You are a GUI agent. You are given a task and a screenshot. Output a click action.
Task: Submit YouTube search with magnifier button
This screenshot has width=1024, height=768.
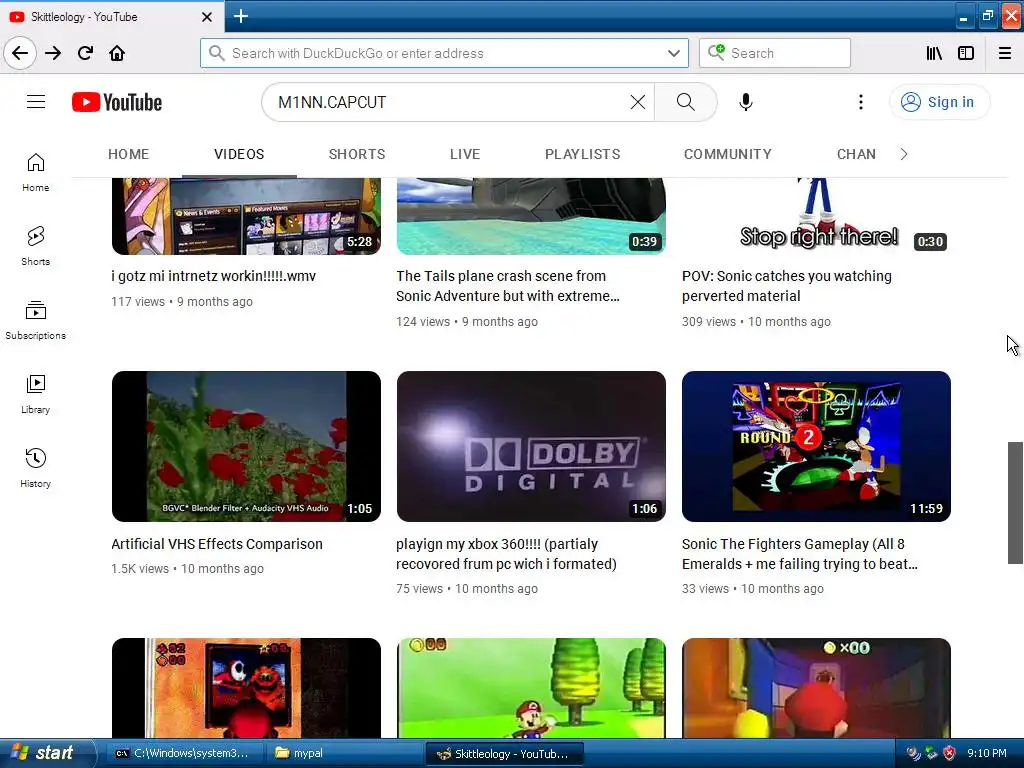pyautogui.click(x=686, y=102)
